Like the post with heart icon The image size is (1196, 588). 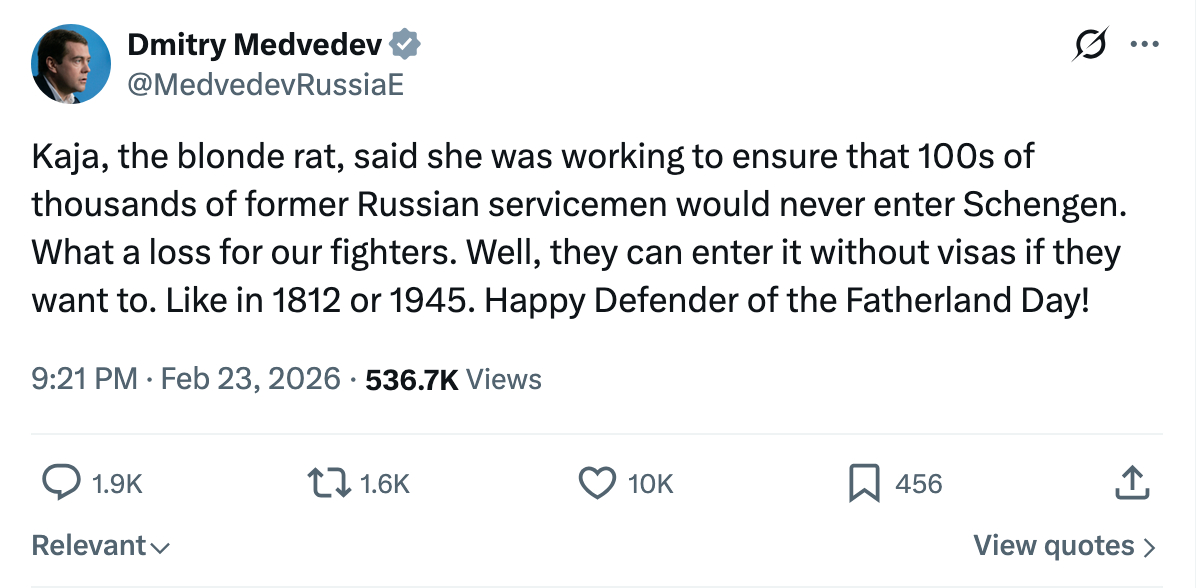click(598, 483)
